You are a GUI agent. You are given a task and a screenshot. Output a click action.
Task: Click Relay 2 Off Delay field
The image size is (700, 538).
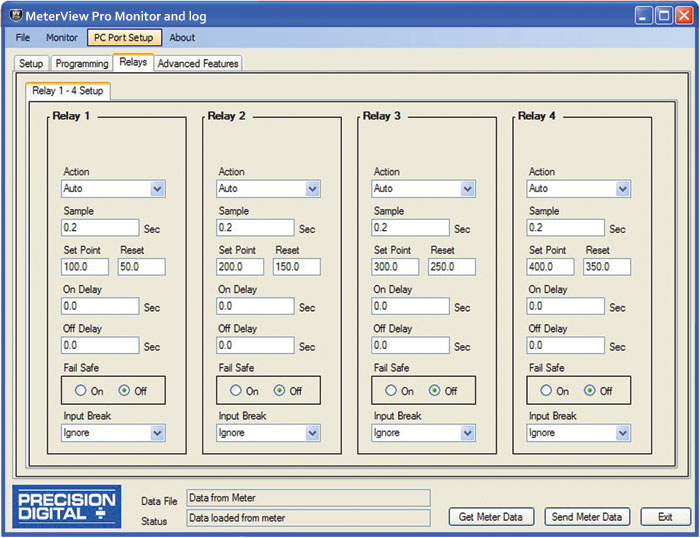pos(255,346)
